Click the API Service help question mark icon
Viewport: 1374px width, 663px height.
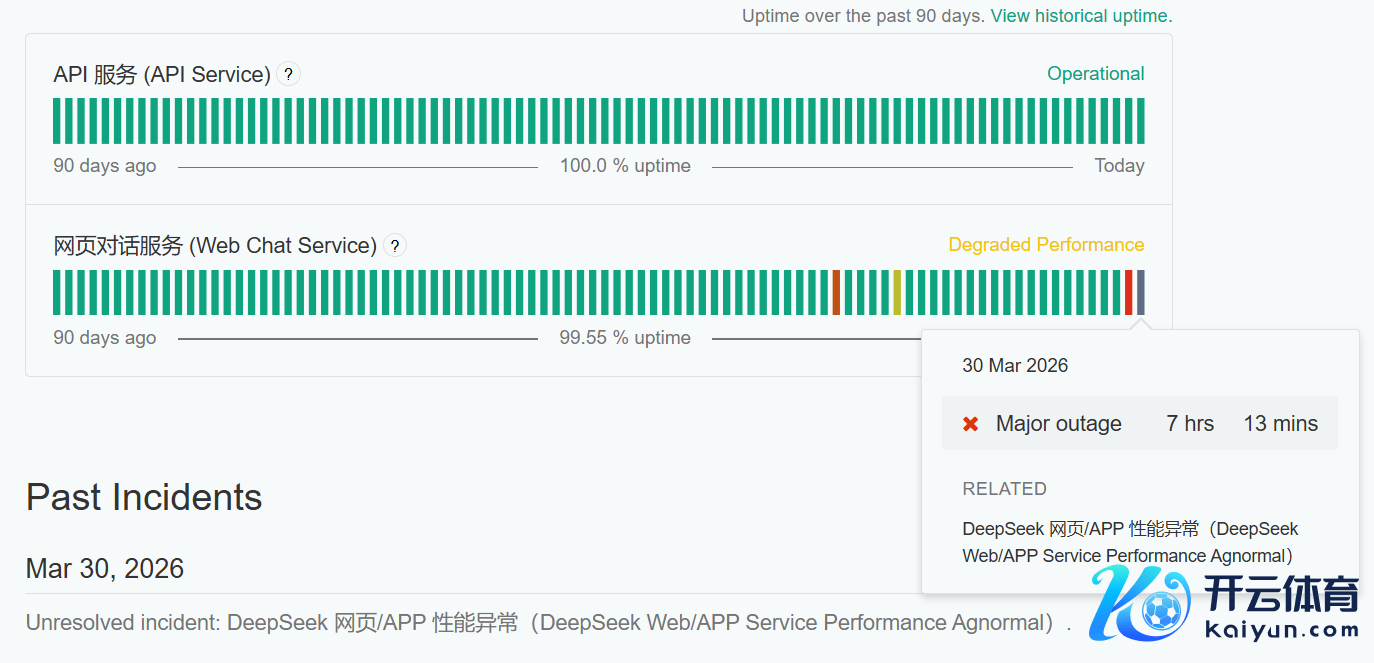click(288, 74)
